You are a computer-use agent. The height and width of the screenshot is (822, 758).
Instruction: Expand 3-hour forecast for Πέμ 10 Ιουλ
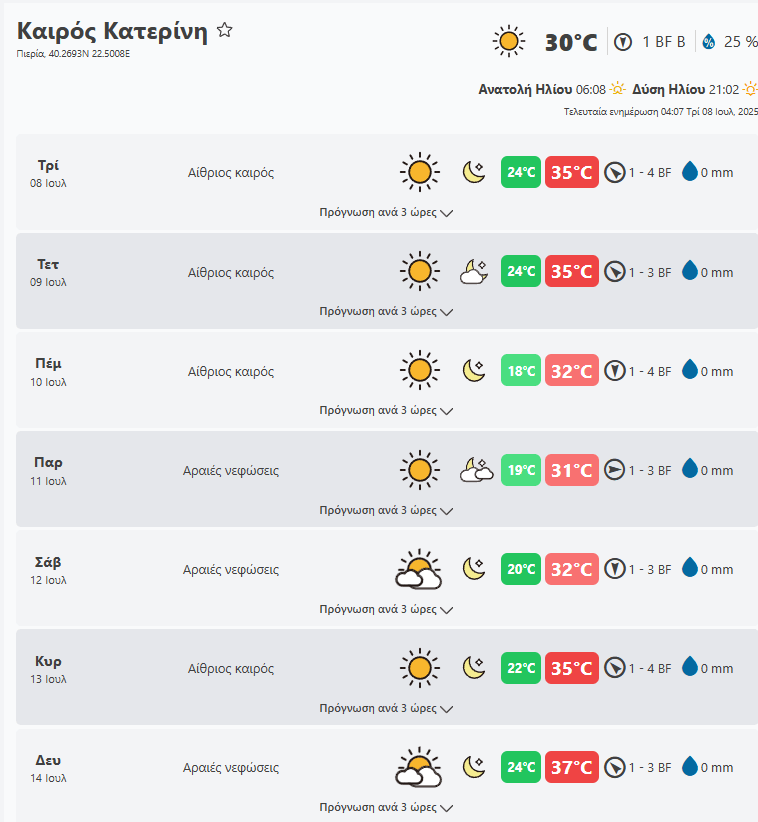point(386,410)
